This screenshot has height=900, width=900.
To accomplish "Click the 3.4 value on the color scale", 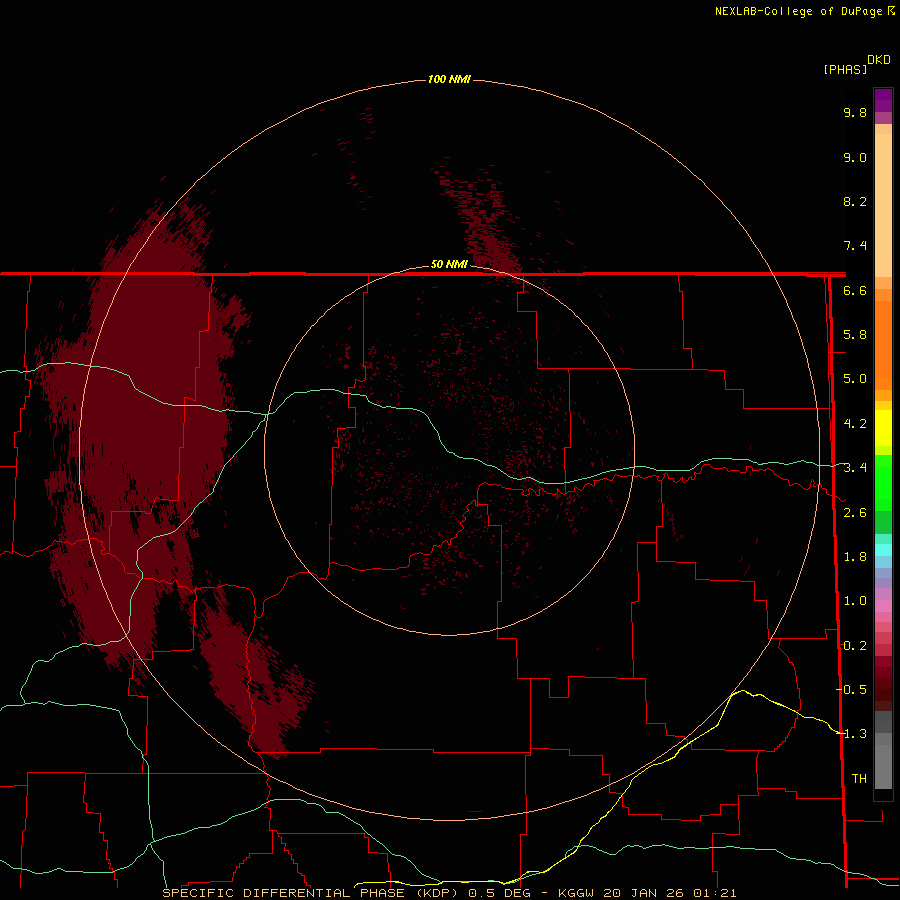I will pos(855,468).
